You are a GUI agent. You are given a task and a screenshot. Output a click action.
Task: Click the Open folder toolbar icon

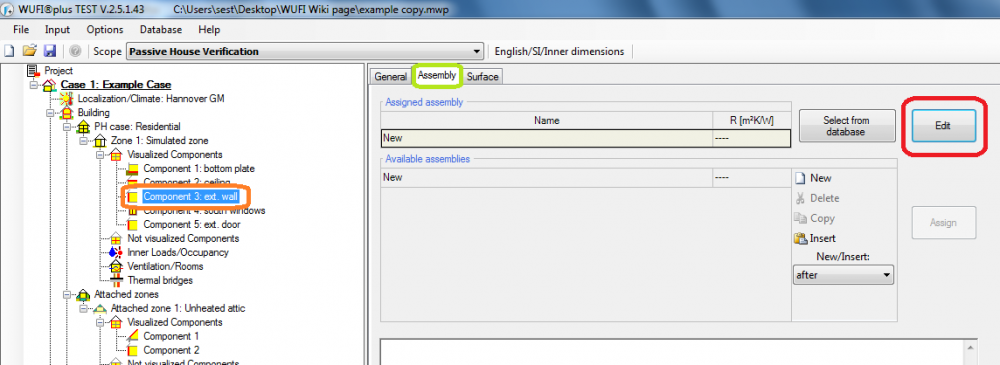[29, 51]
